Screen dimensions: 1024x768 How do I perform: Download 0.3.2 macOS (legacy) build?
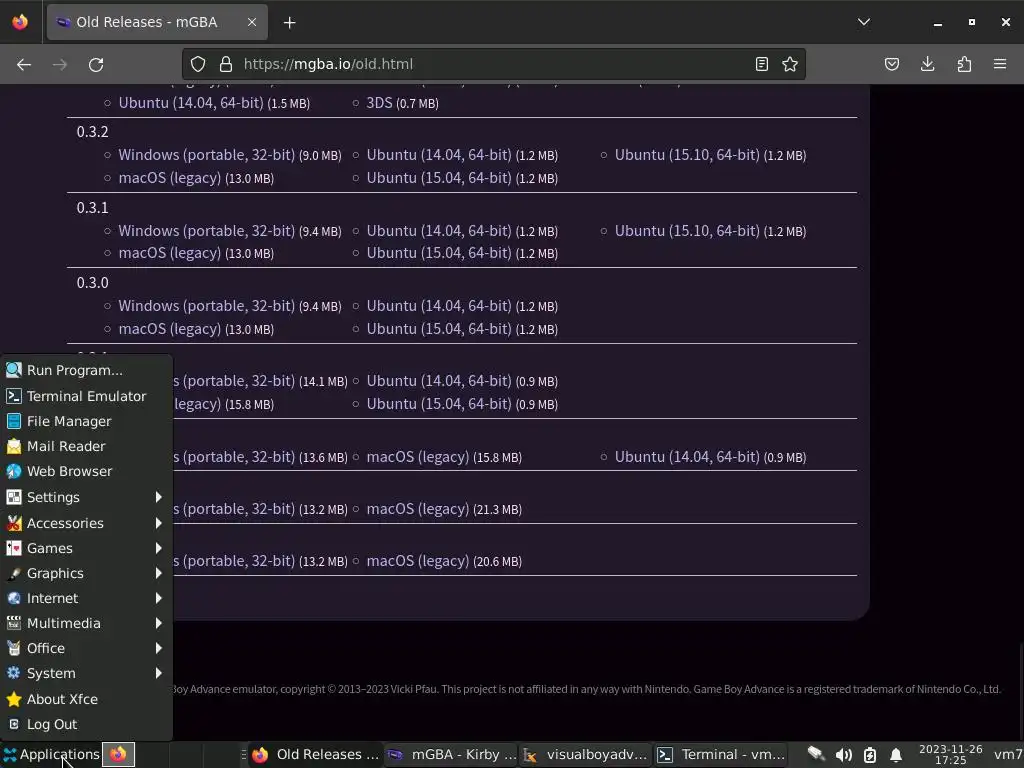coord(169,178)
